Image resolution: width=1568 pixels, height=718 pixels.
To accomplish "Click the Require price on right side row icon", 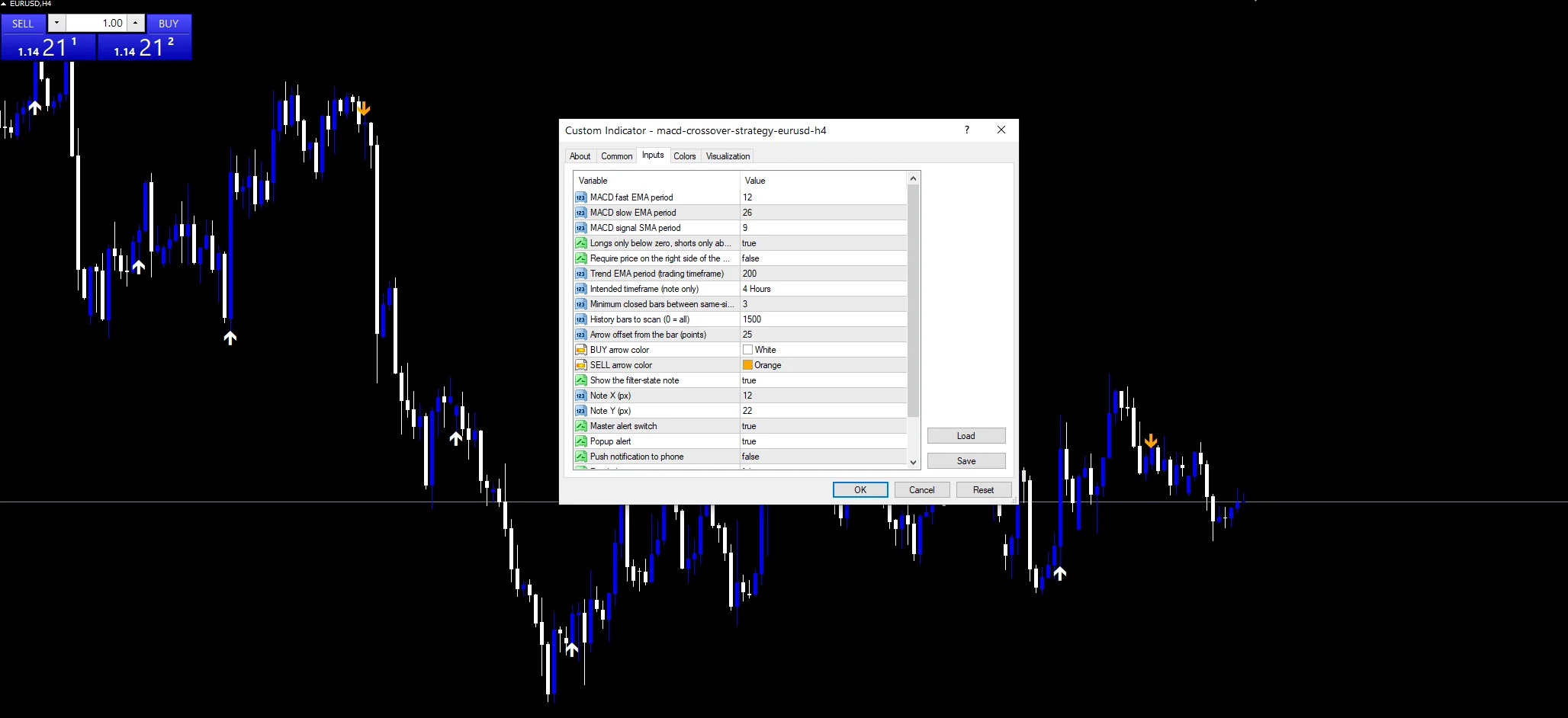I will point(581,258).
